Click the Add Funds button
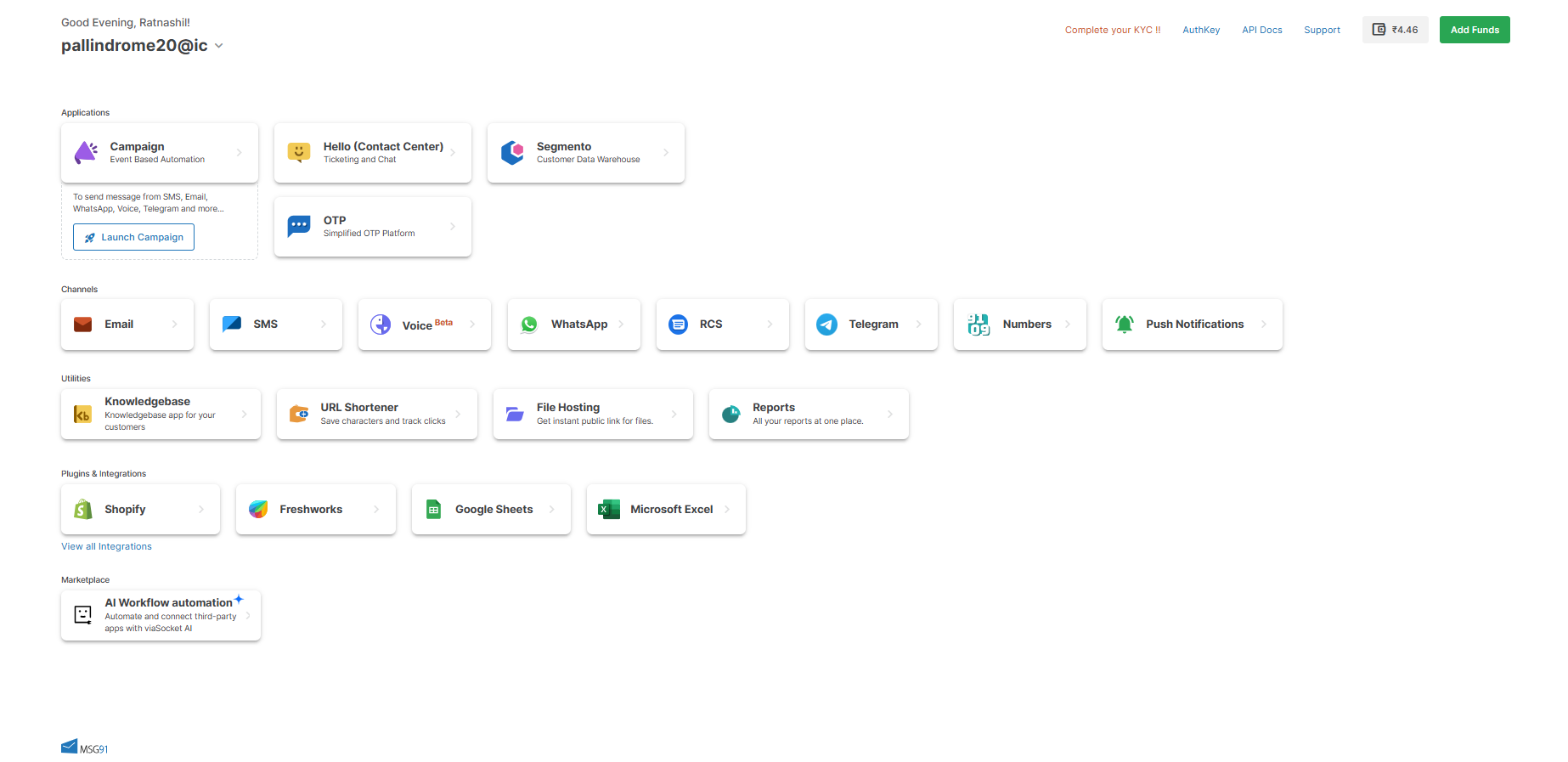The width and height of the screenshot is (1568, 762). click(1475, 30)
